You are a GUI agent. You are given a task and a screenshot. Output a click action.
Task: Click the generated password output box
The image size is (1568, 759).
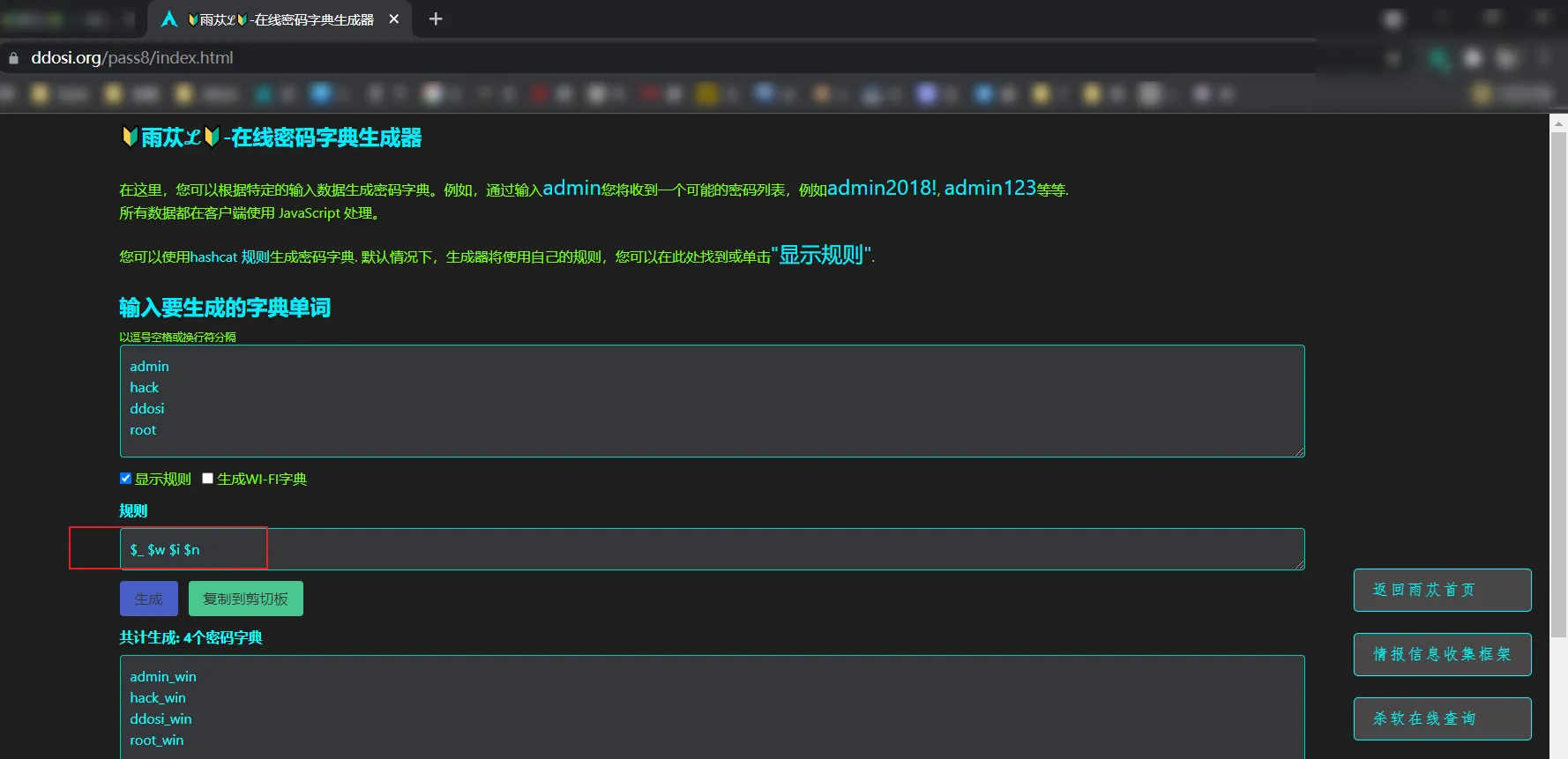pos(712,707)
